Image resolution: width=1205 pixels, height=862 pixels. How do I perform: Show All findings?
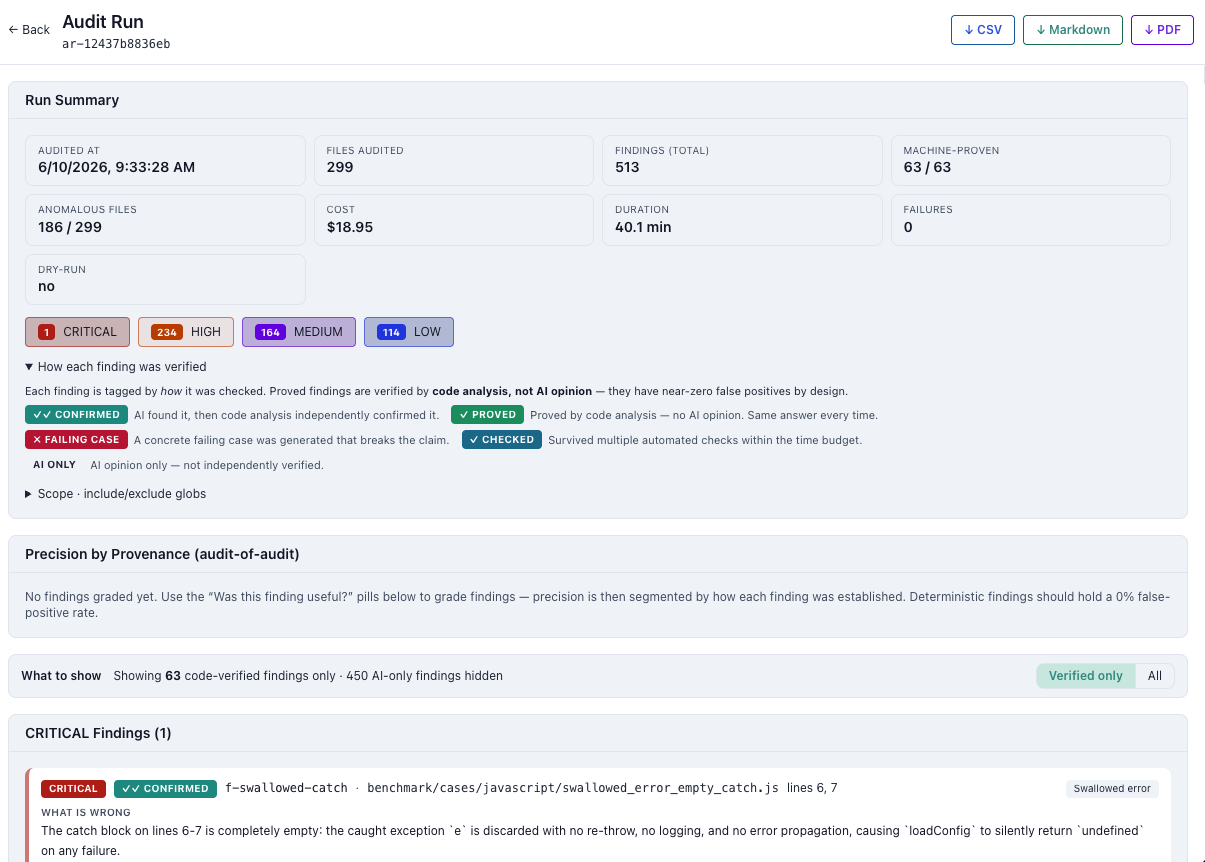pos(1154,676)
